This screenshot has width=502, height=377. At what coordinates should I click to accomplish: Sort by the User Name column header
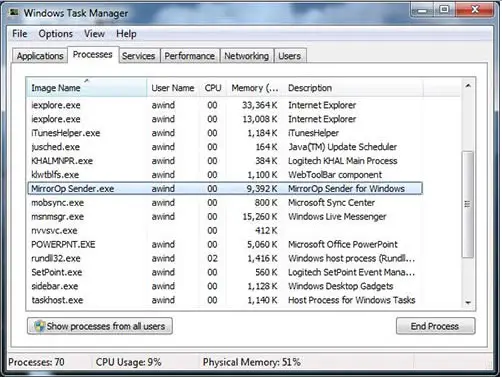[173, 88]
